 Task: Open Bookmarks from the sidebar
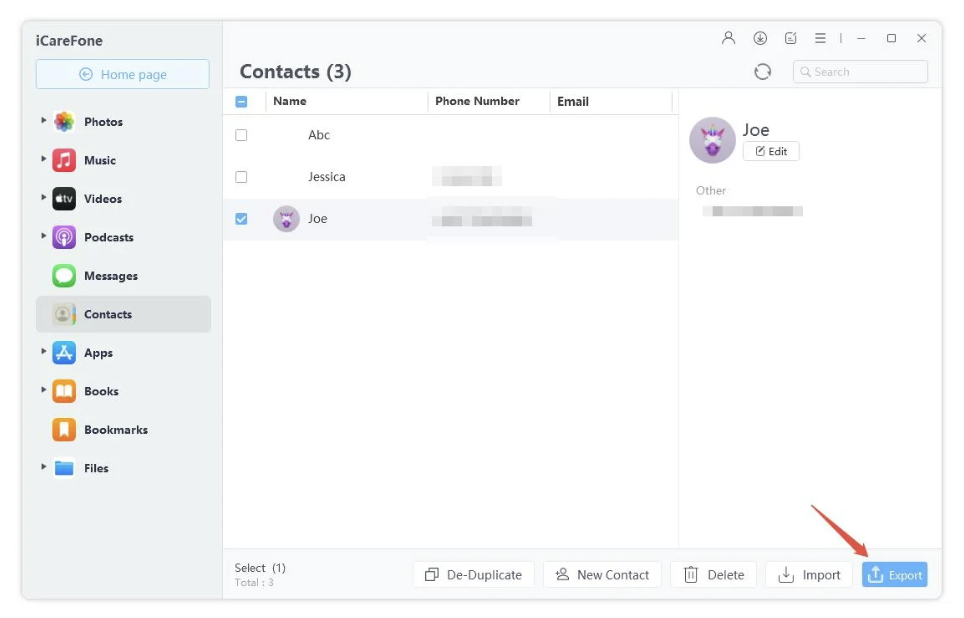(x=115, y=430)
